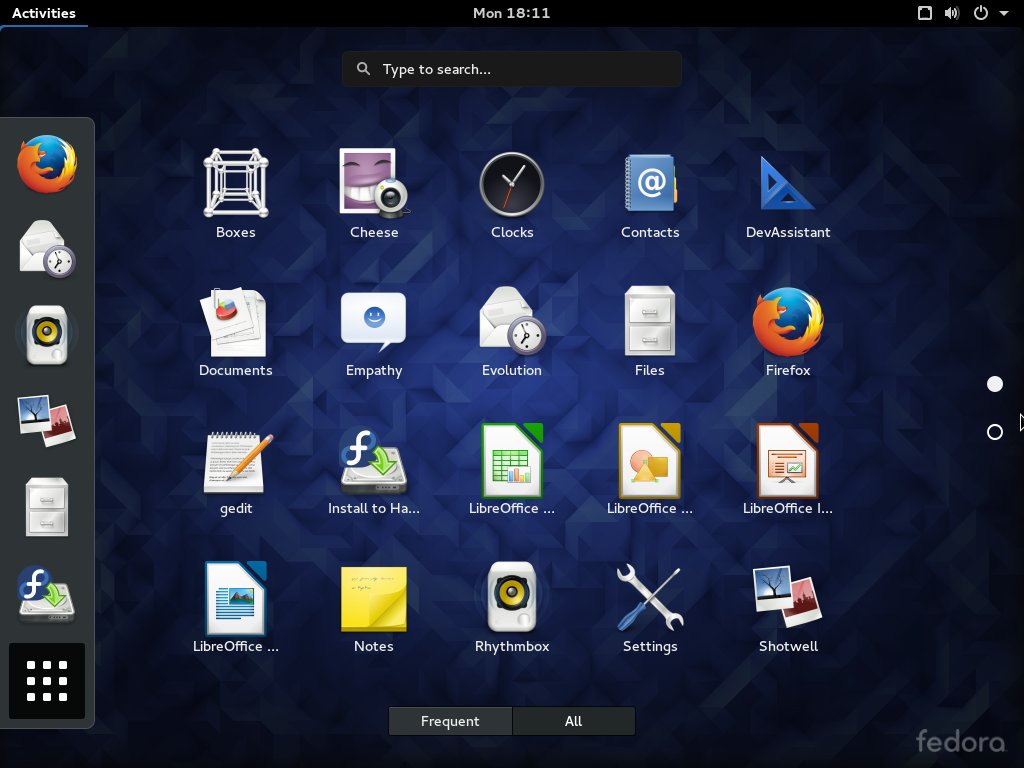Click Fedora installer in the dash

[47, 595]
